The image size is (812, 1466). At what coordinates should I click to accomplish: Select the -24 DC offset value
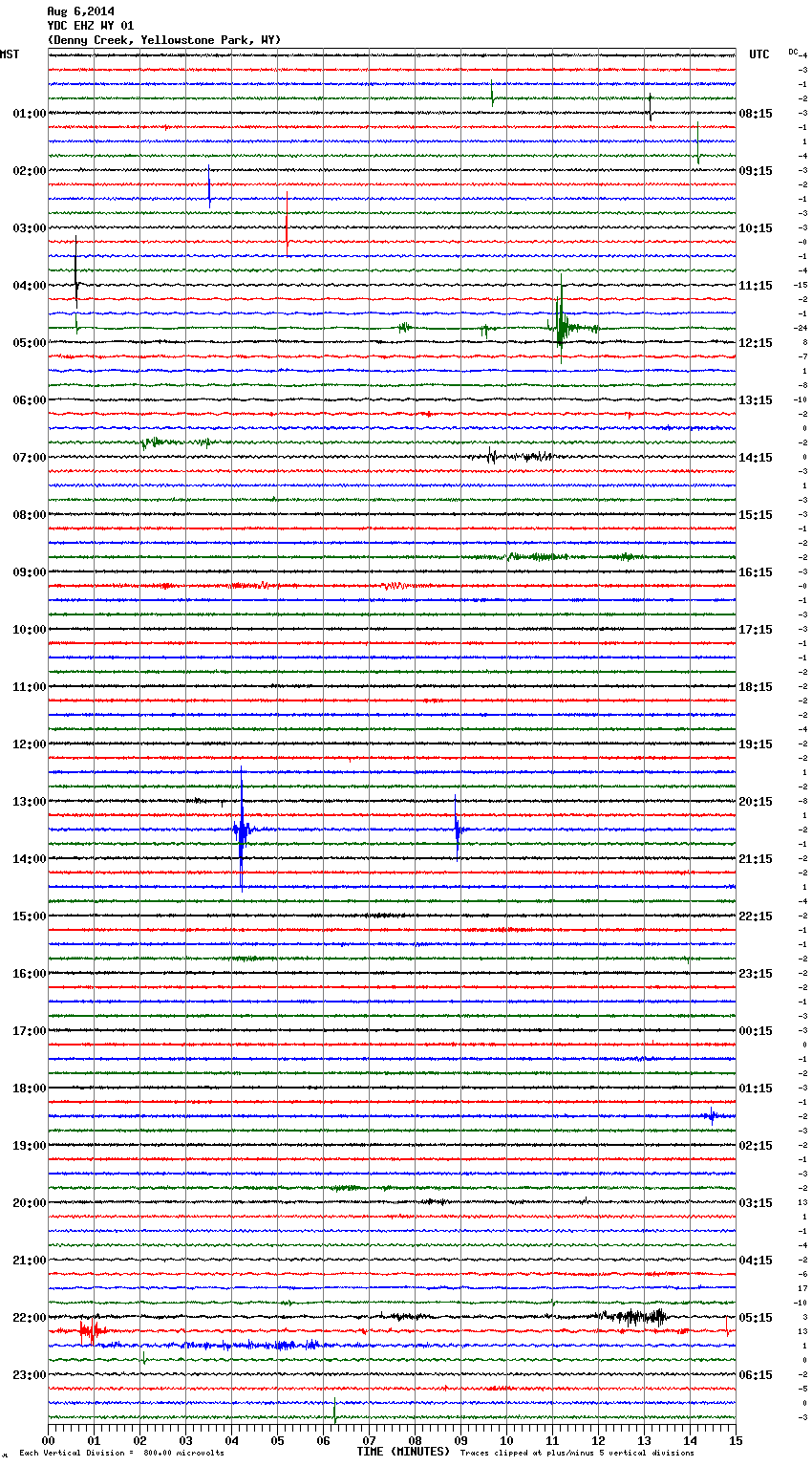[801, 328]
